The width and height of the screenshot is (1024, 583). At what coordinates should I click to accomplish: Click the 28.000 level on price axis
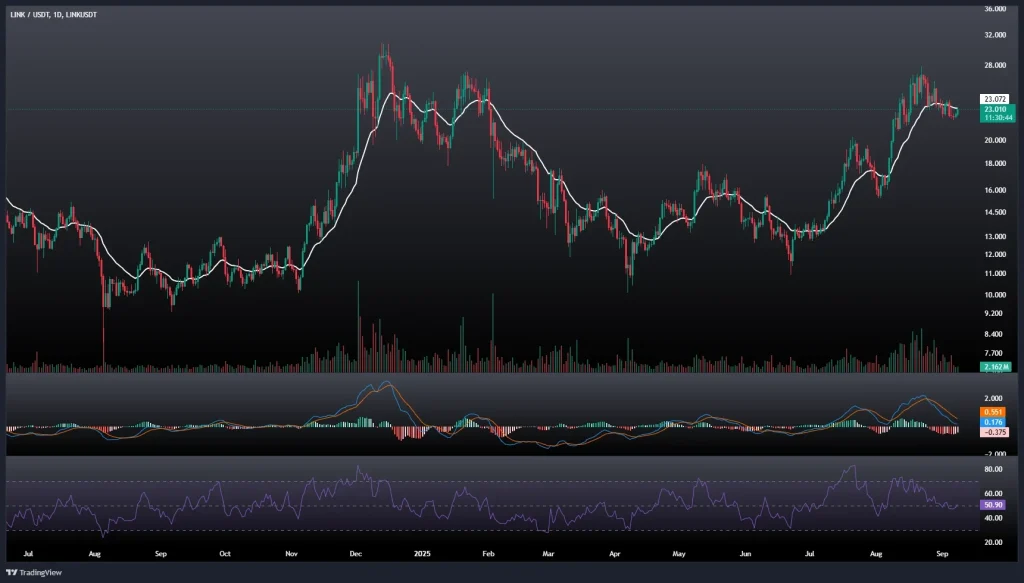(x=994, y=66)
